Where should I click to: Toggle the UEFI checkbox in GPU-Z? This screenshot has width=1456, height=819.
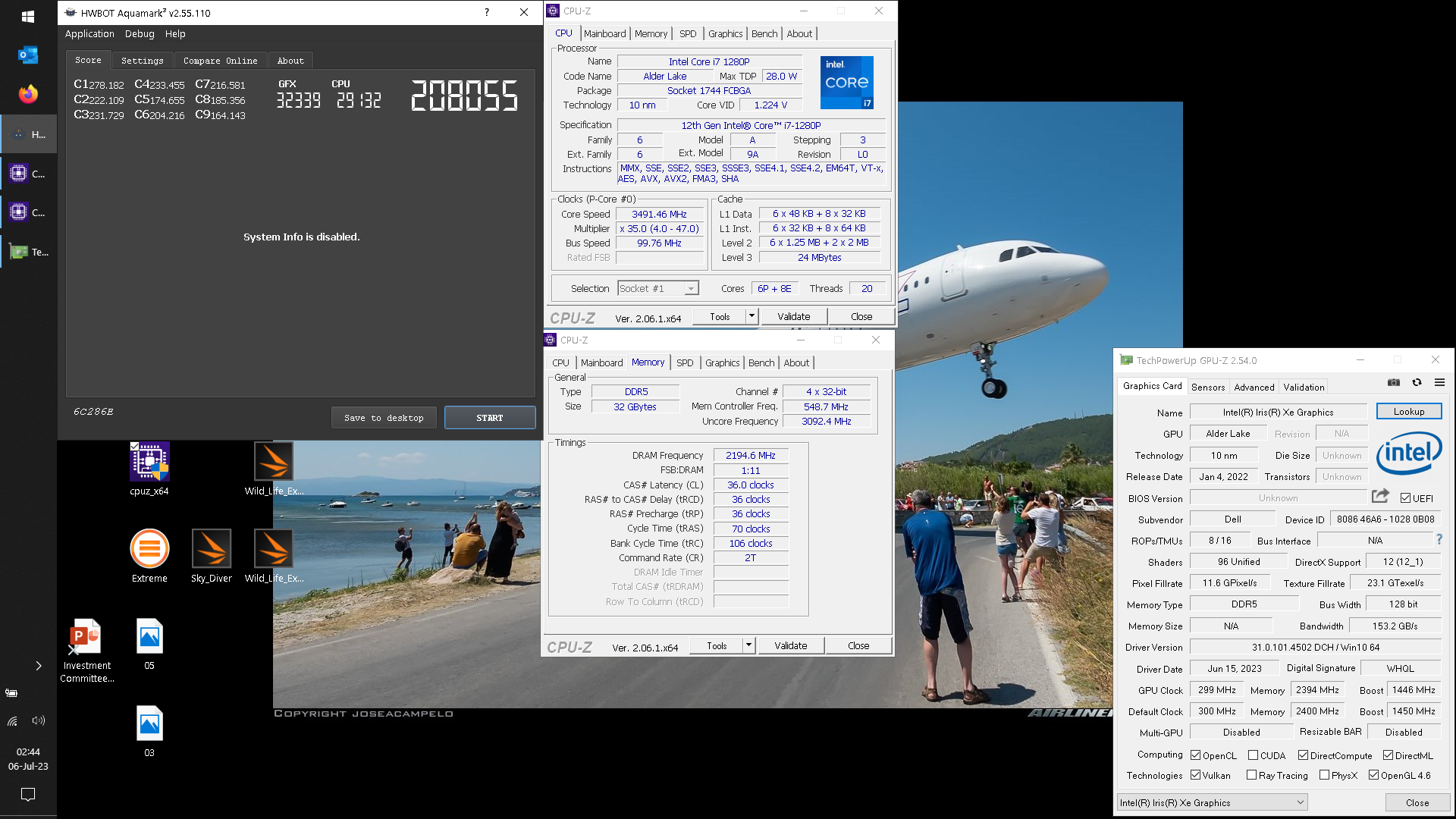[1405, 498]
